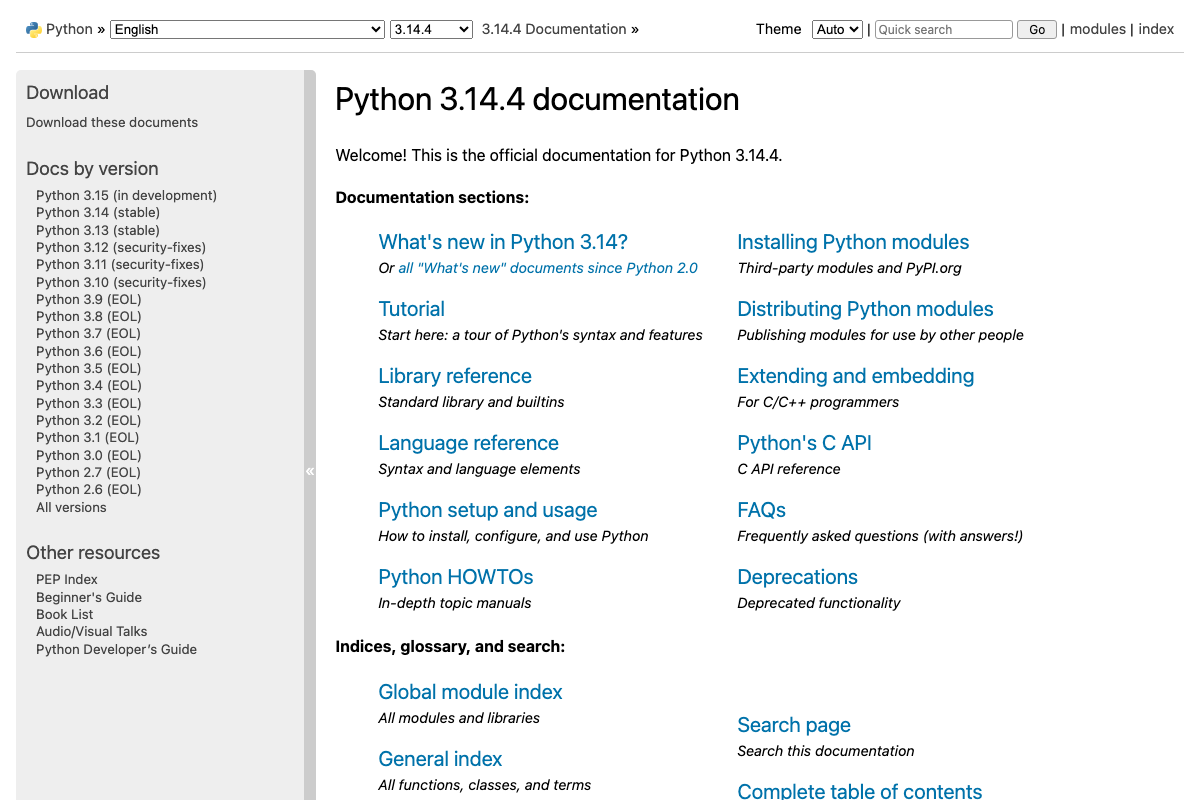
Task: Open the Theme Auto dropdown
Action: [x=837, y=29]
